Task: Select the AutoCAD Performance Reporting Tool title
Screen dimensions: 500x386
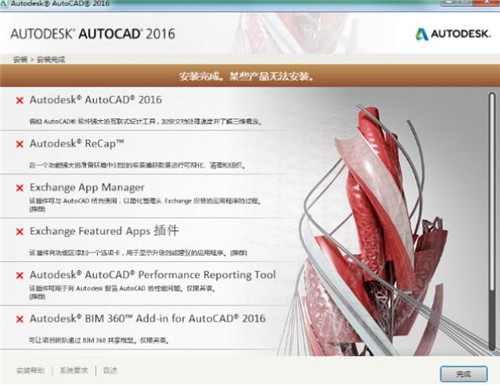Action: click(153, 275)
